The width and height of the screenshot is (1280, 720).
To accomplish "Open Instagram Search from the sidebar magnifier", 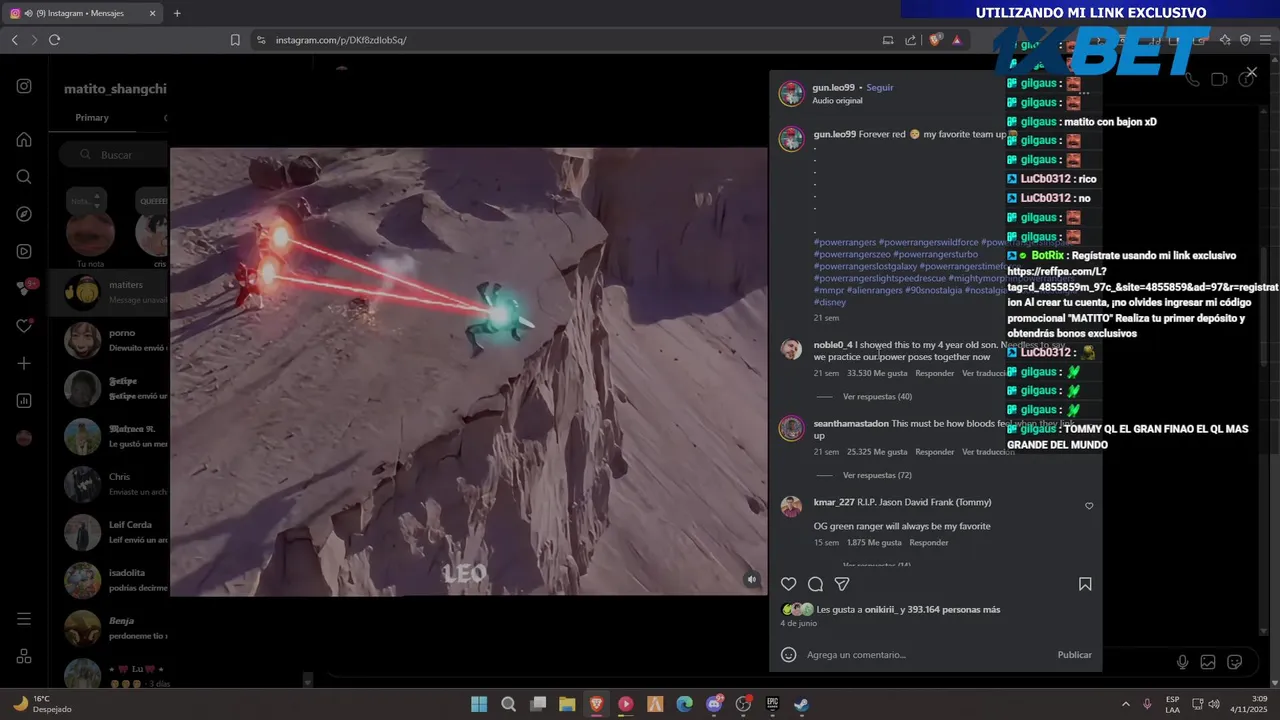I will click(24, 177).
